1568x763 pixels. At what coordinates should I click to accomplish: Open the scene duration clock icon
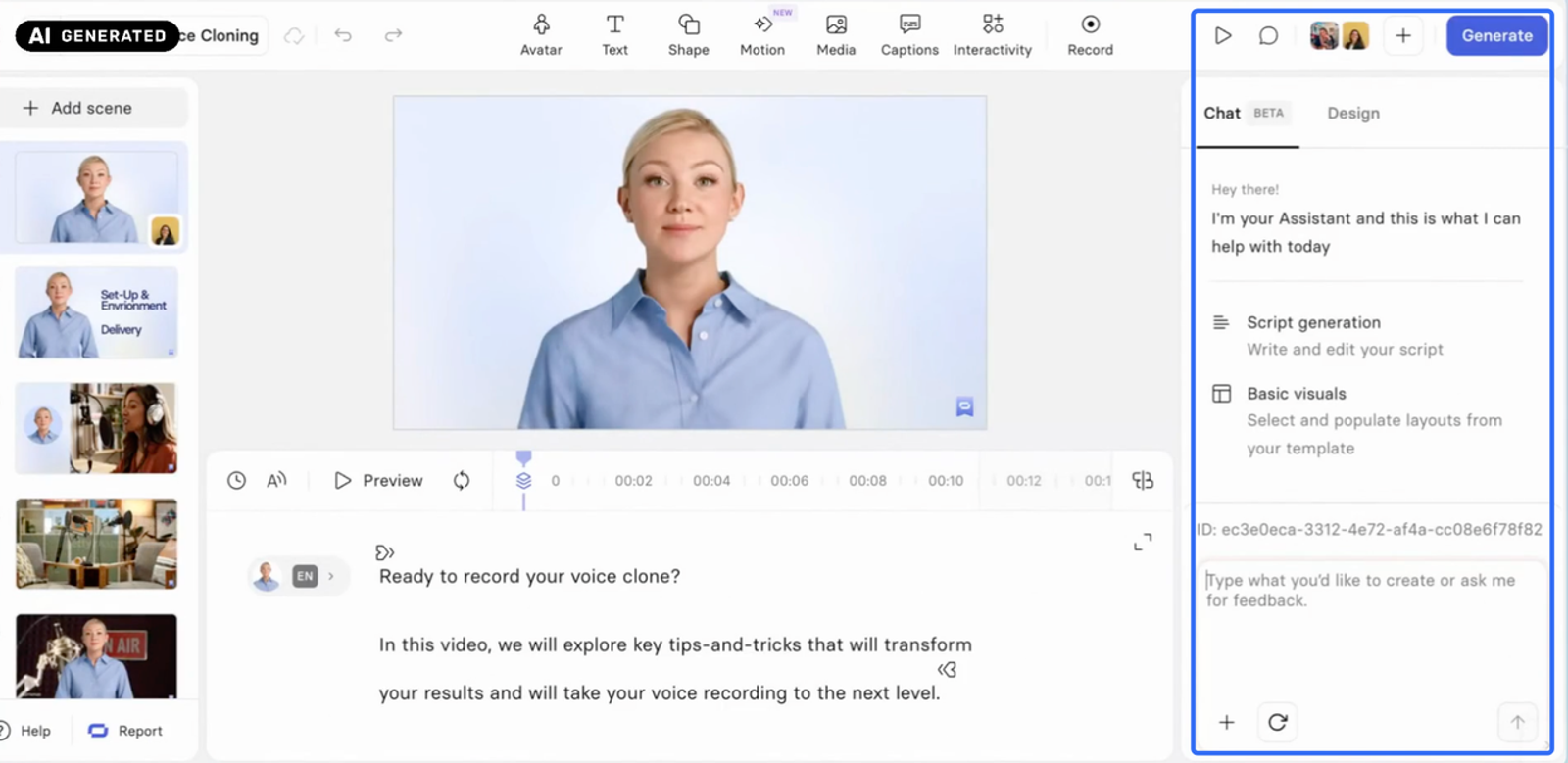[x=236, y=480]
